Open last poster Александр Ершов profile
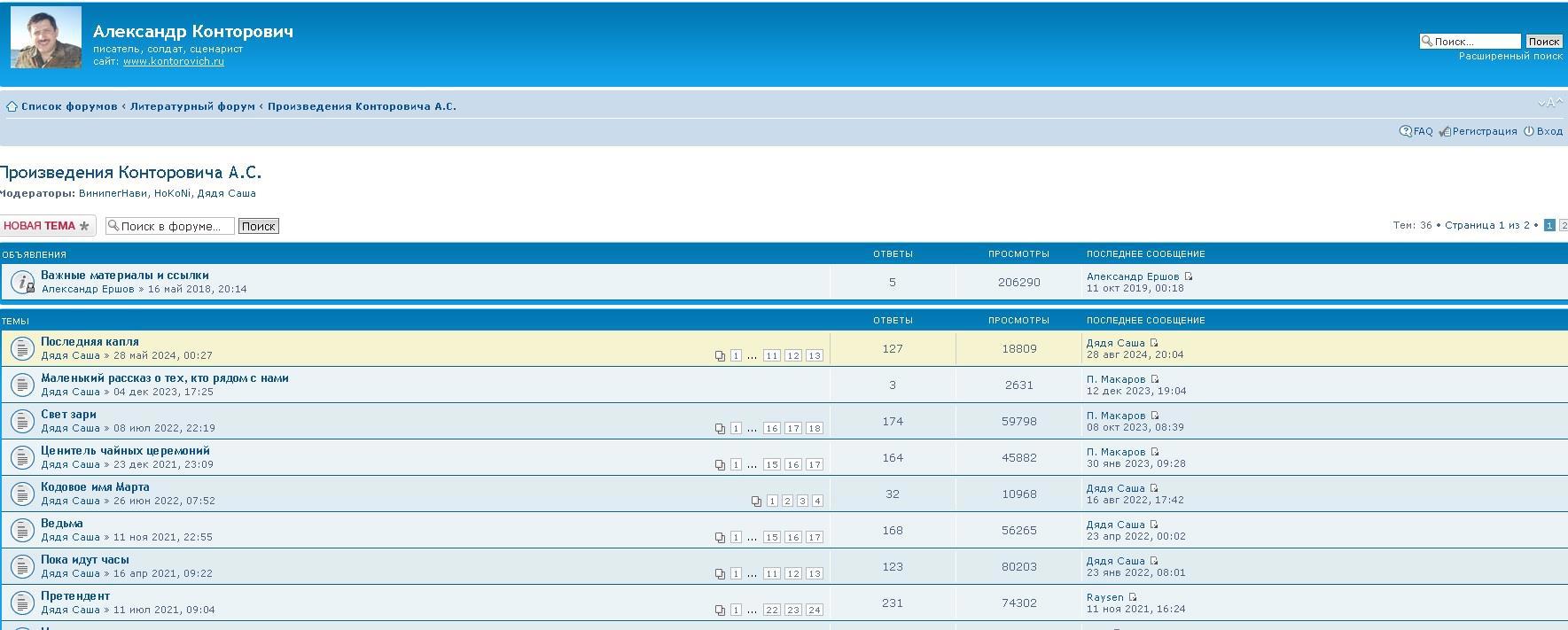This screenshot has width=1568, height=630. pos(1133,276)
